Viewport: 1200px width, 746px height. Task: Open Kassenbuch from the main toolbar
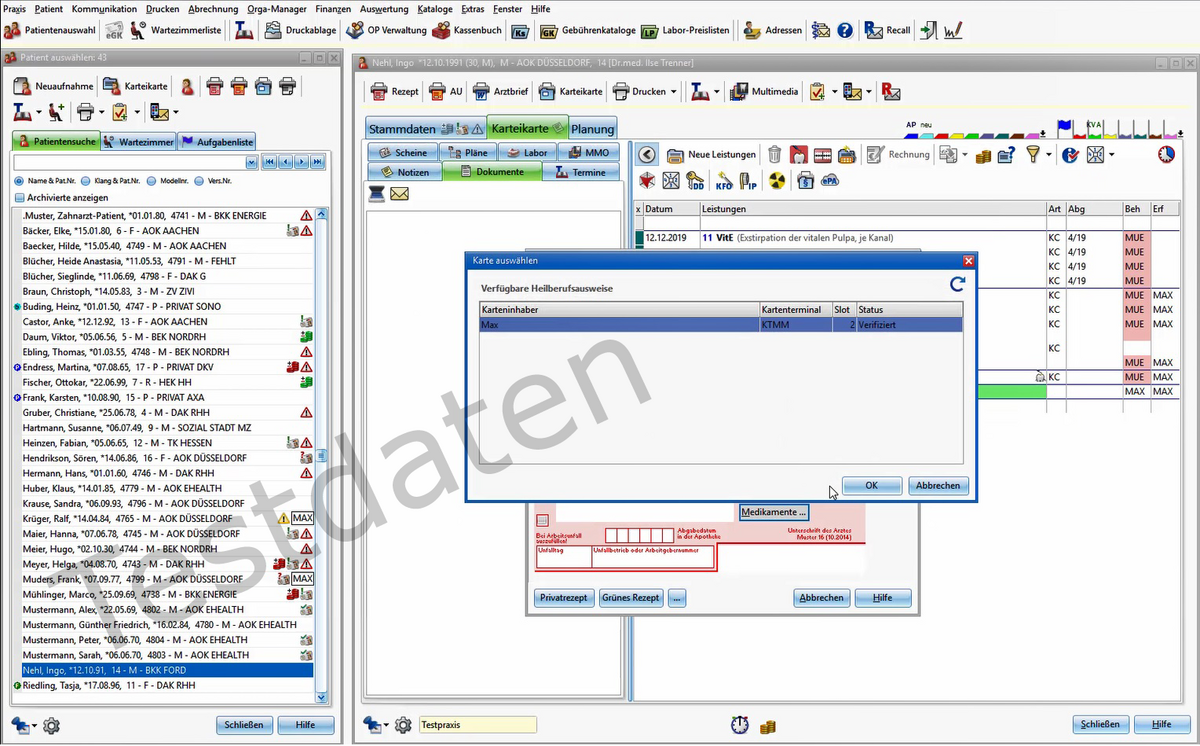click(466, 31)
